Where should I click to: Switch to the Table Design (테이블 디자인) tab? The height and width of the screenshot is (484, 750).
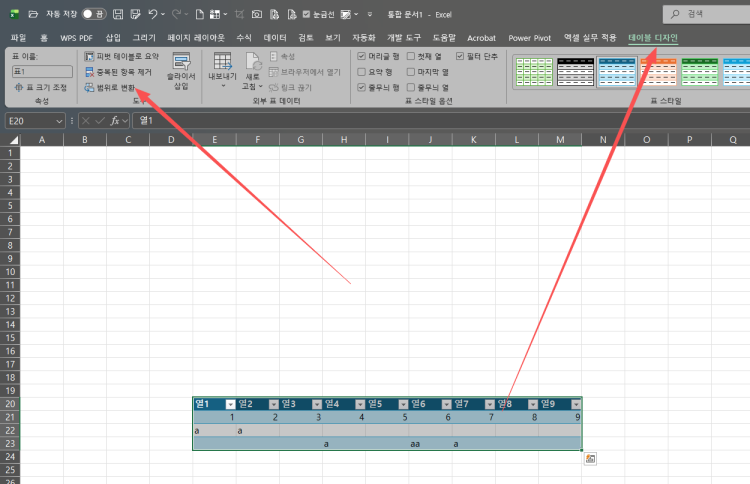tap(652, 37)
